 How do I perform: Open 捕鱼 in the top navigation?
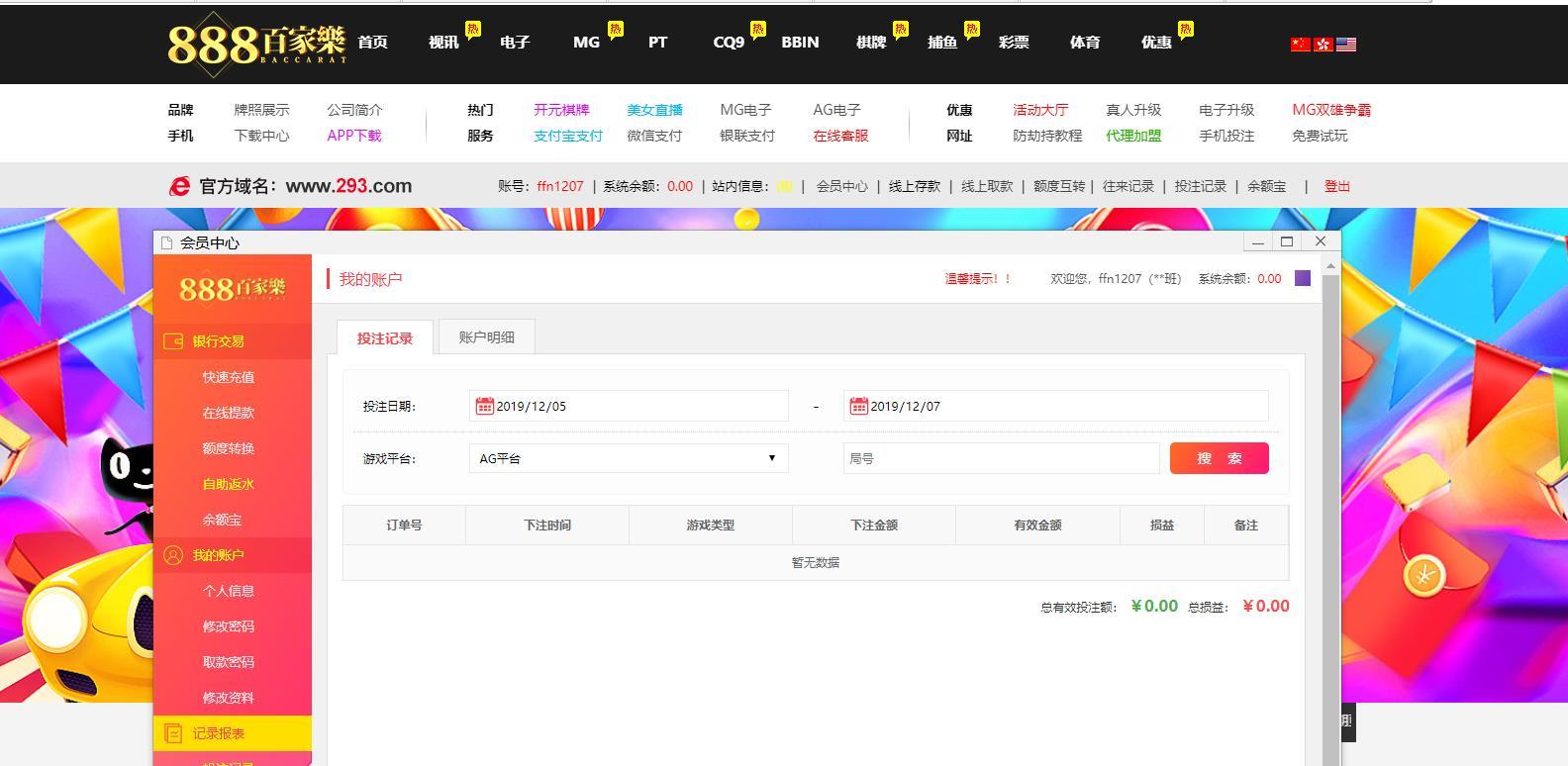(x=942, y=42)
